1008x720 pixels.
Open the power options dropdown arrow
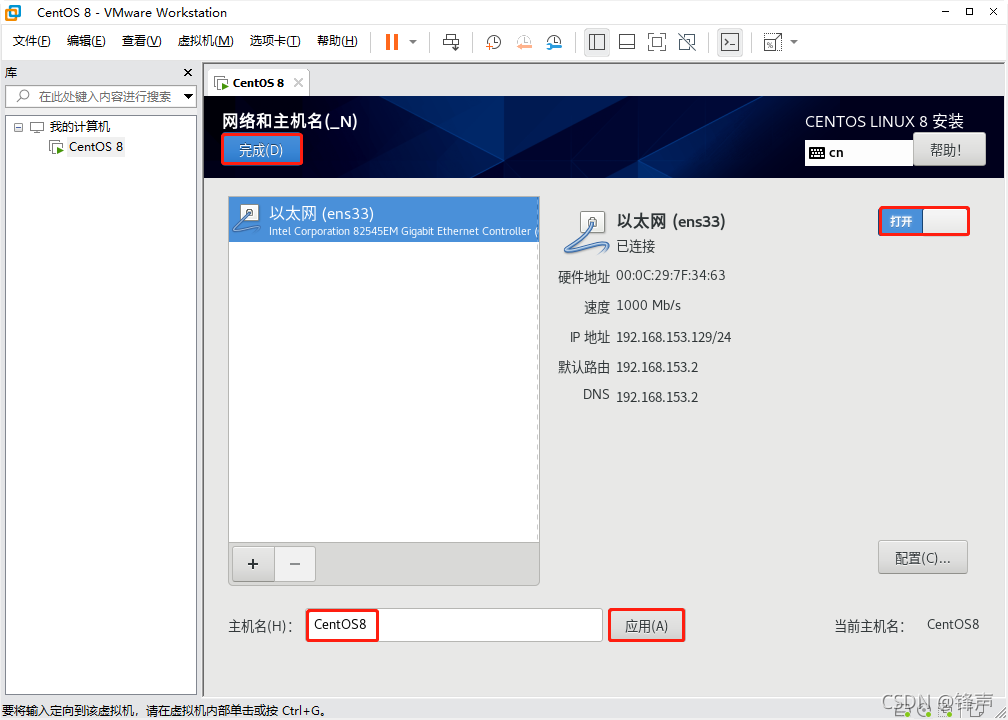tap(413, 42)
